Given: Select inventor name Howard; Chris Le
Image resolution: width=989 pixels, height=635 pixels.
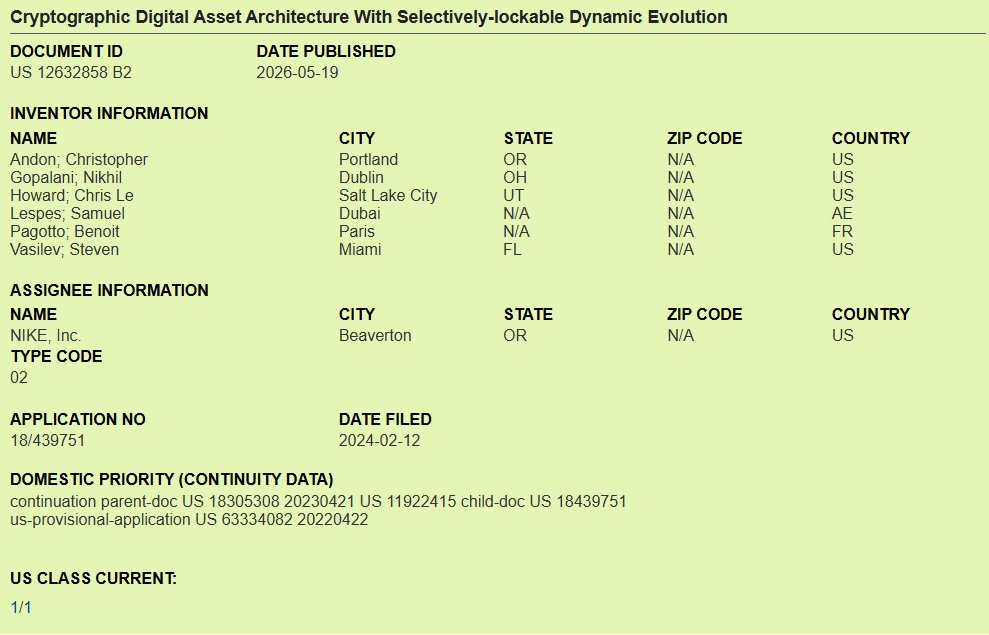Looking at the screenshot, I should (72, 195).
